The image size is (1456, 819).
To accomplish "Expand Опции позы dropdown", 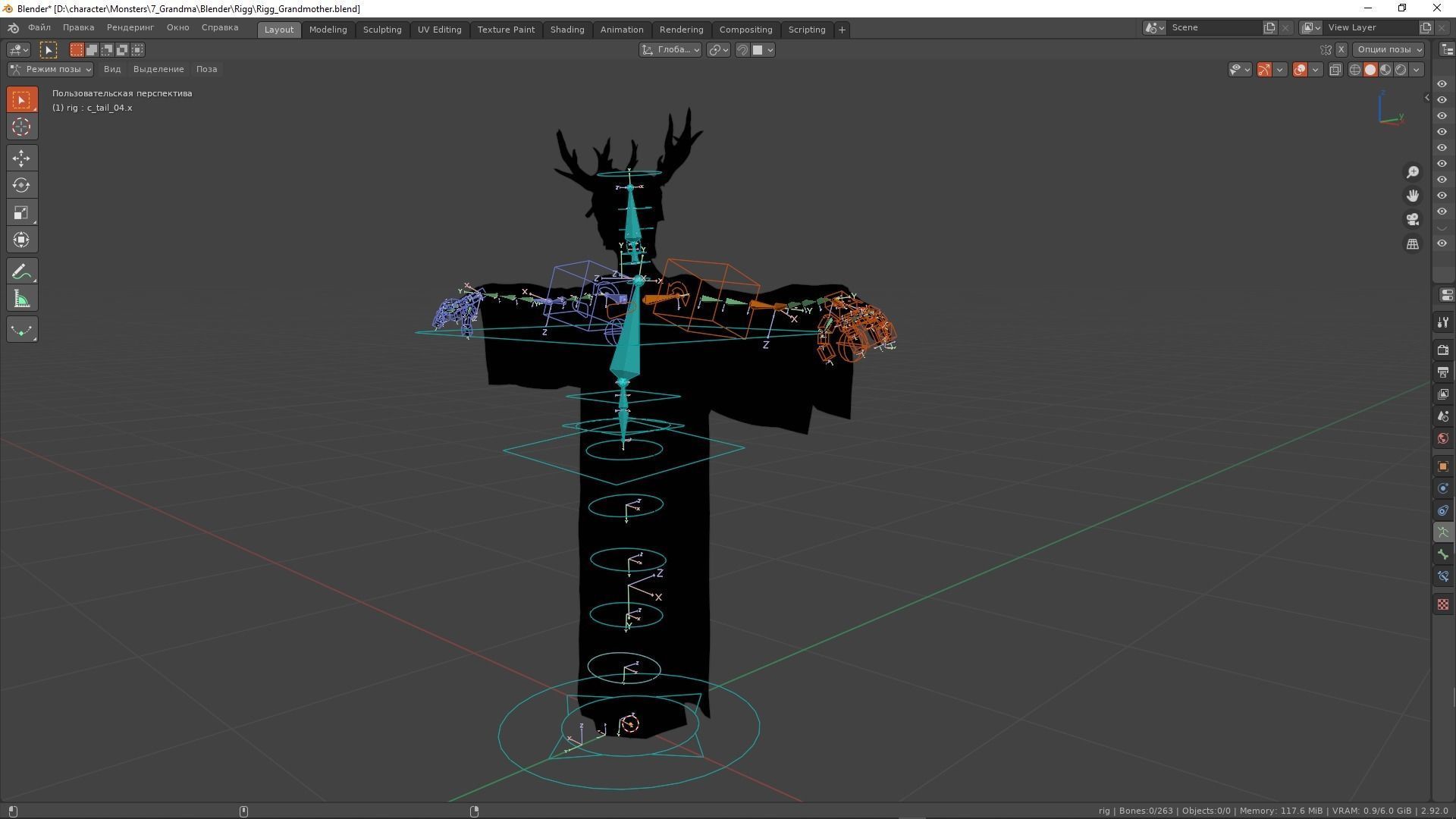I will click(x=1389, y=49).
